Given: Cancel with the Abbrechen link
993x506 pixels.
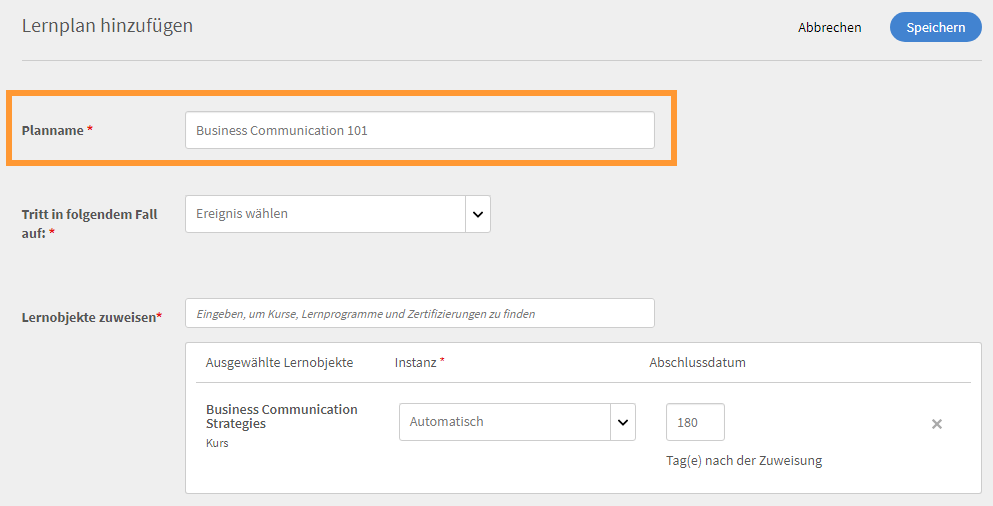Looking at the screenshot, I should coord(829,27).
